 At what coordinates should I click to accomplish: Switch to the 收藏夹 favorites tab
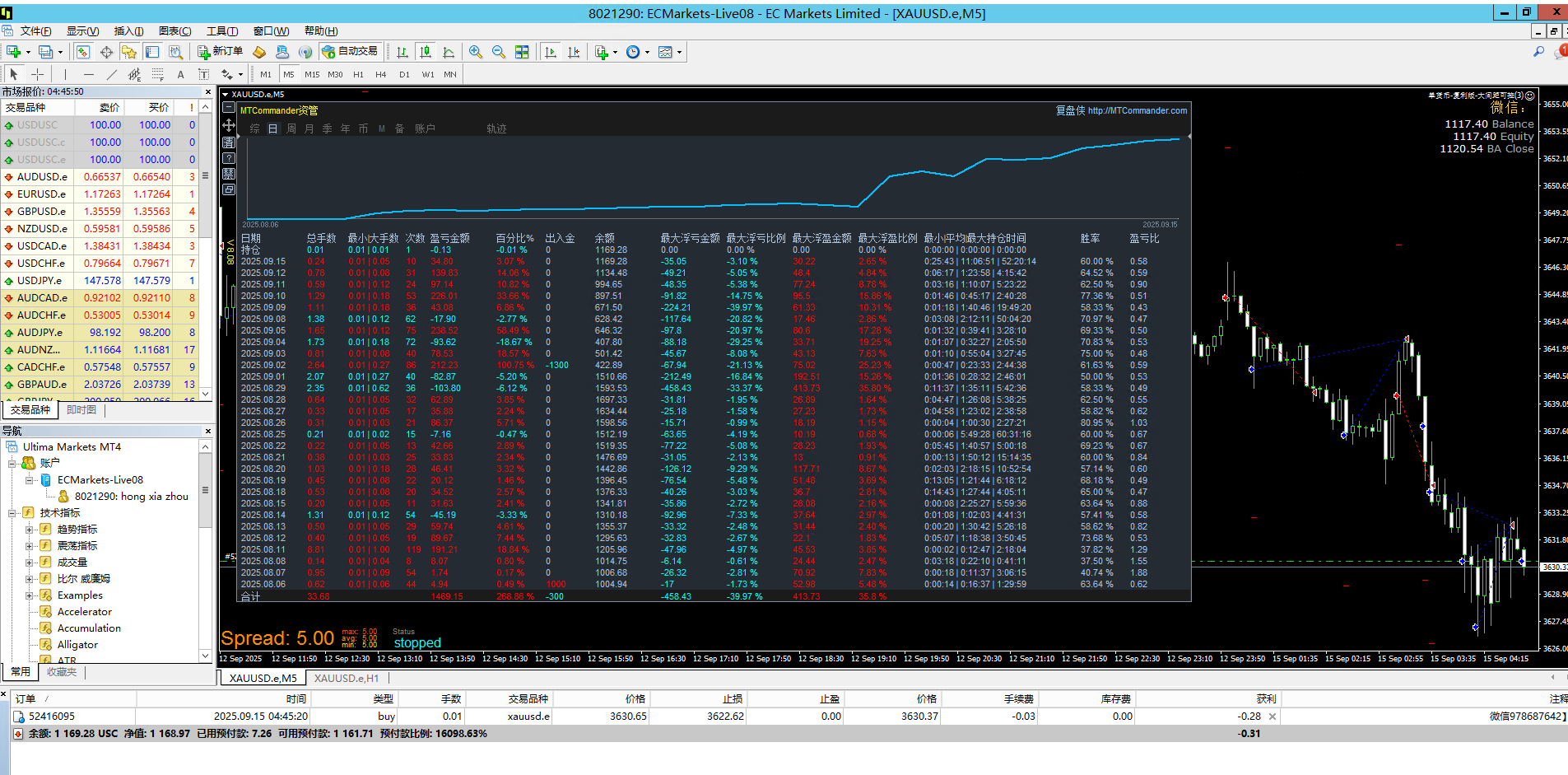61,672
